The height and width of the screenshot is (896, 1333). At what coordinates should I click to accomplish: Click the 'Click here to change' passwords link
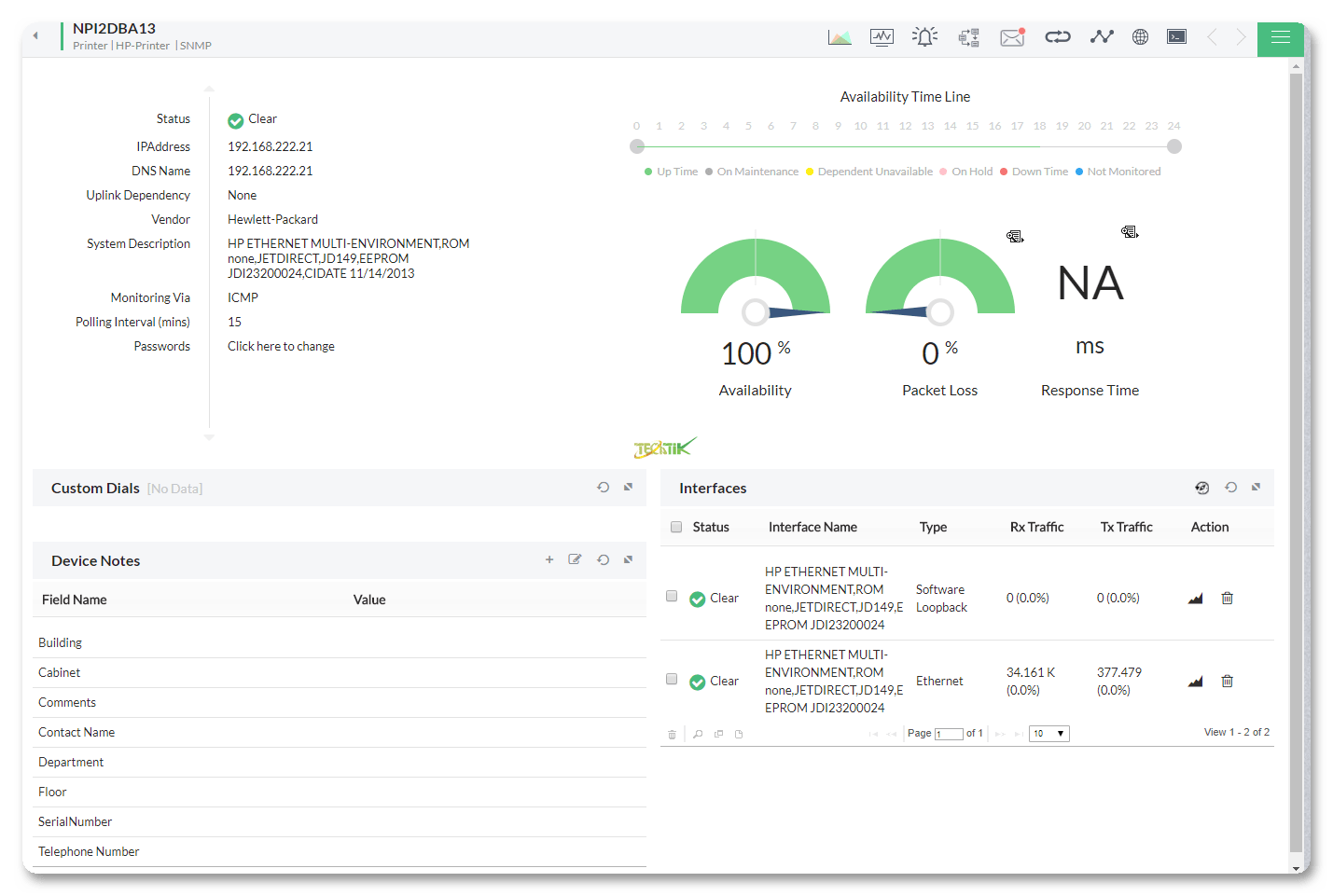click(281, 346)
